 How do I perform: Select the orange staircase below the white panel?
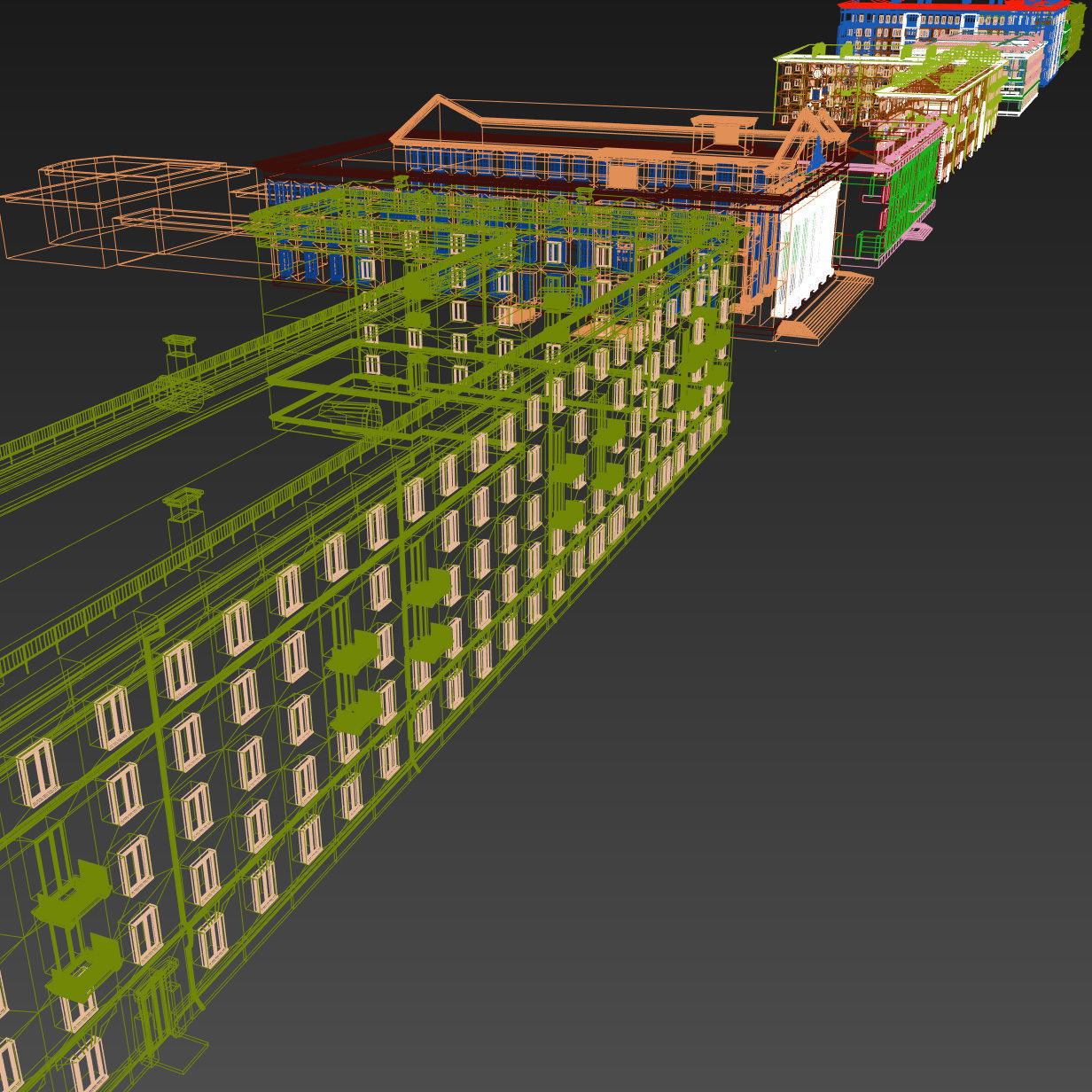824,308
